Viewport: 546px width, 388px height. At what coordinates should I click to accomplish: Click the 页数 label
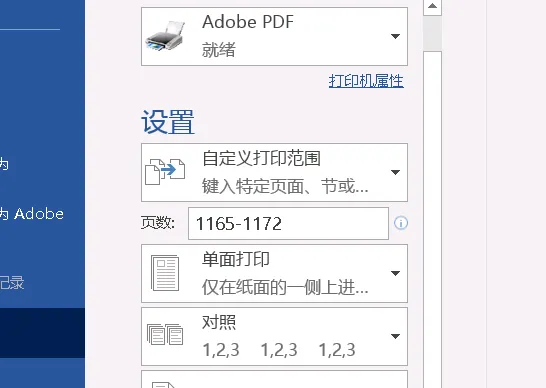pos(158,223)
